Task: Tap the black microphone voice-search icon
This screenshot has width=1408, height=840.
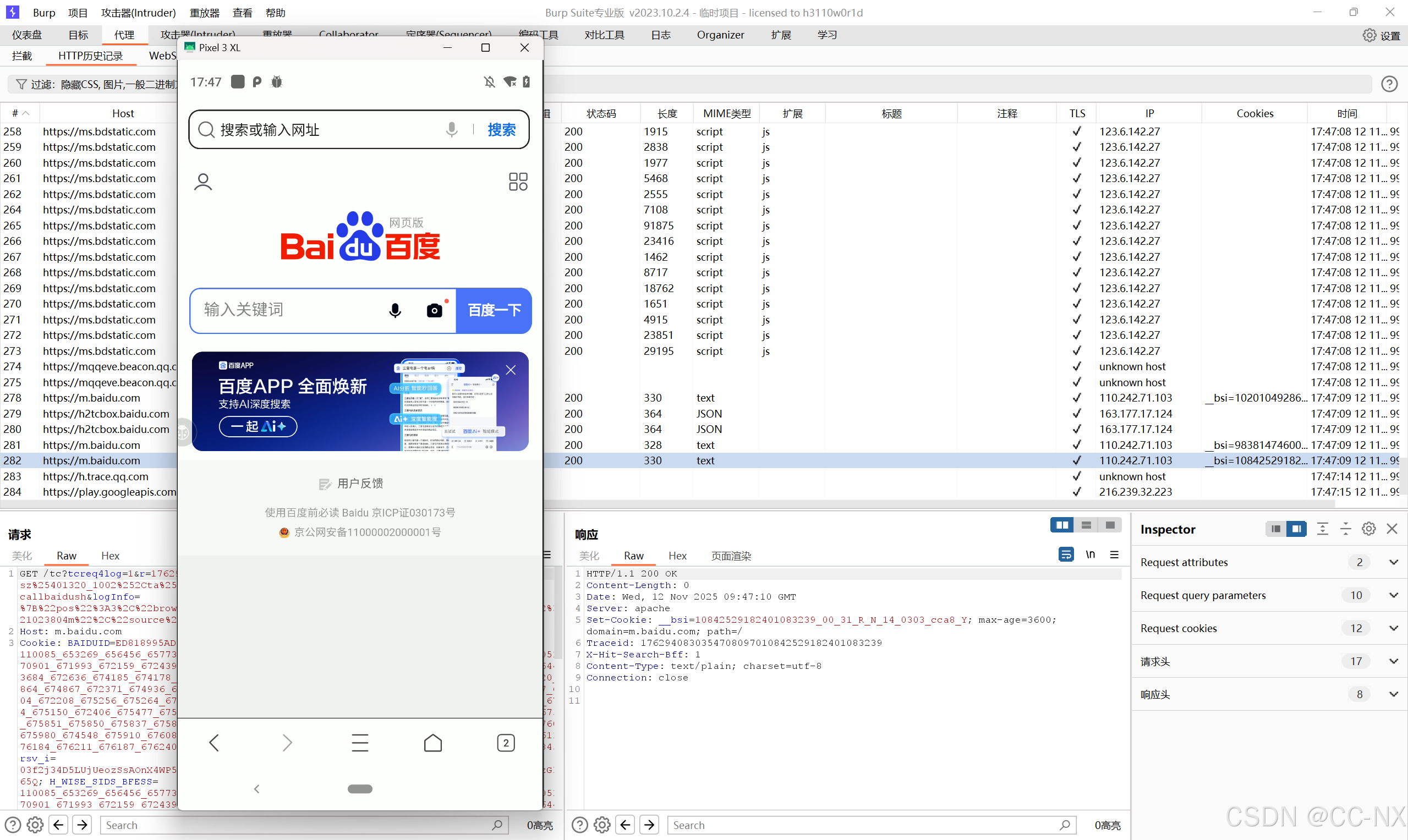Action: tap(395, 310)
